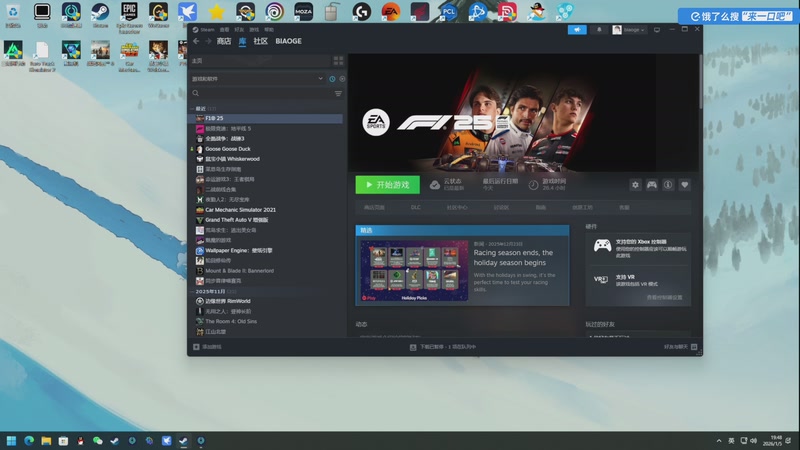
Task: Open the Xbox controller support card
Action: click(x=638, y=248)
